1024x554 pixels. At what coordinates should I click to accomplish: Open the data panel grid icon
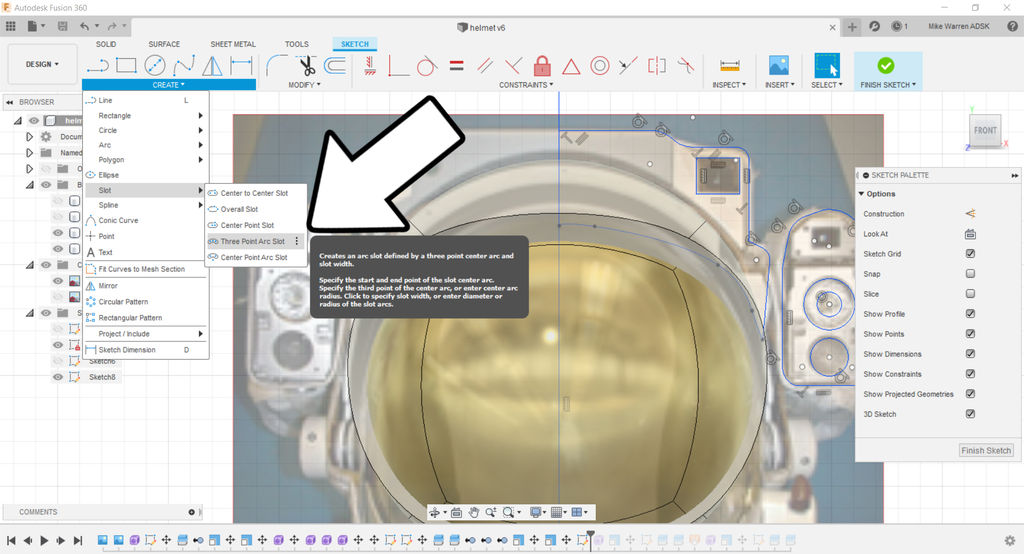pyautogui.click(x=10, y=26)
